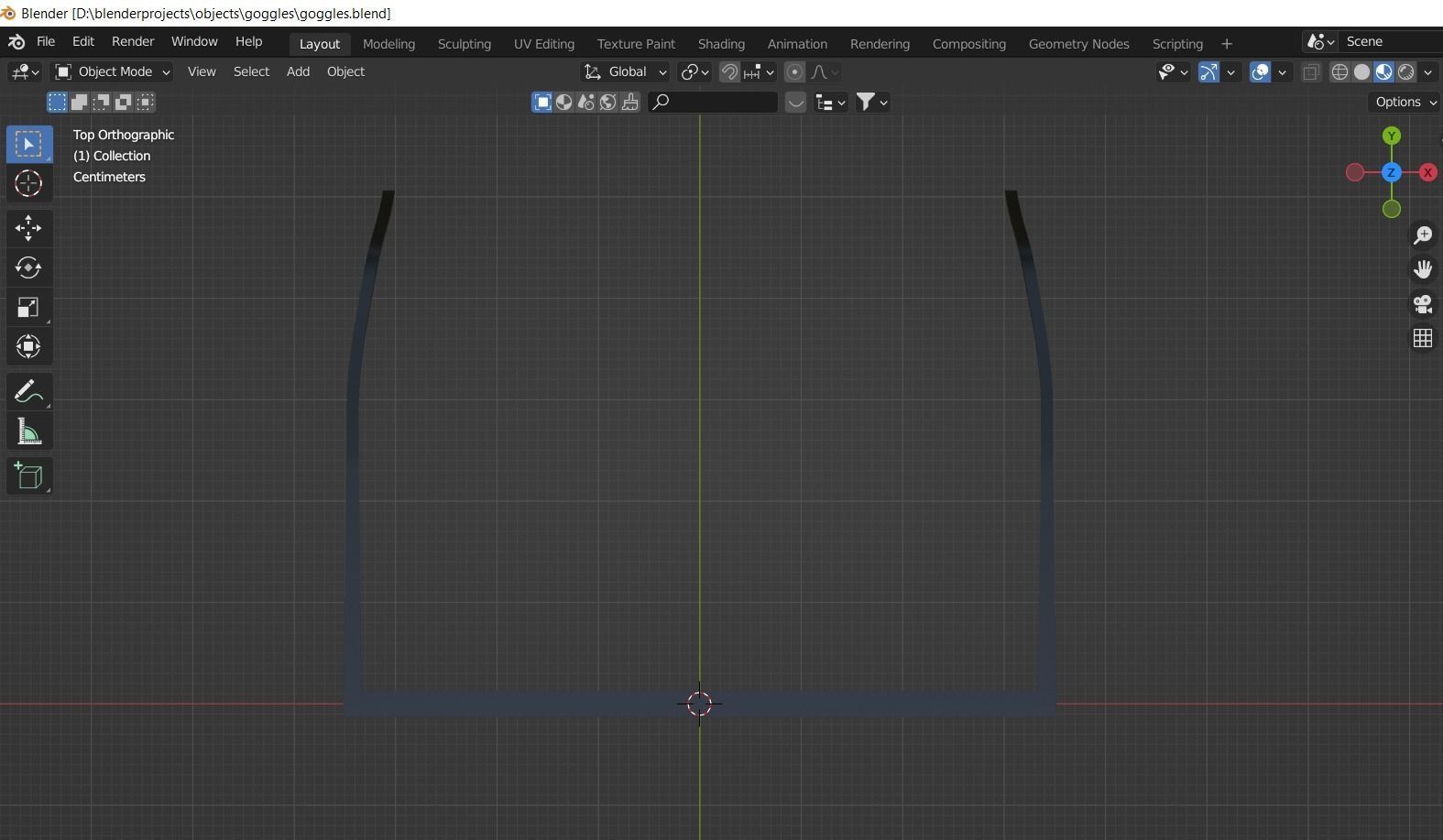Open the File menu
The image size is (1443, 840).
(x=45, y=42)
